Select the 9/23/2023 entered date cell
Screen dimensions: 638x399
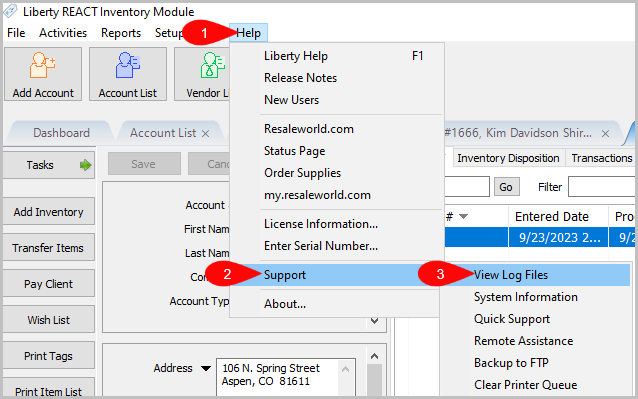[x=558, y=237]
